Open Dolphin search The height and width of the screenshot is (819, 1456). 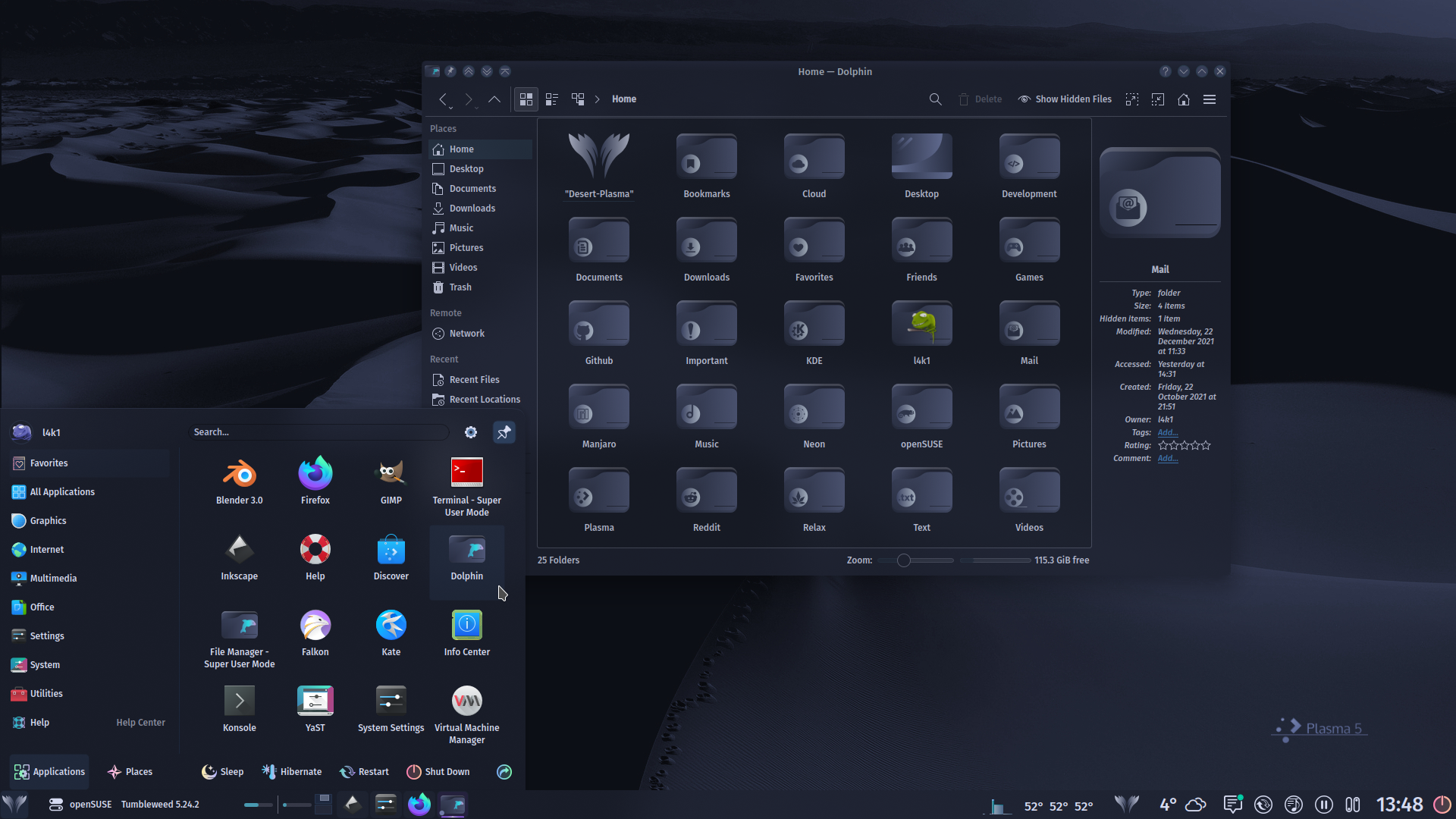click(935, 99)
